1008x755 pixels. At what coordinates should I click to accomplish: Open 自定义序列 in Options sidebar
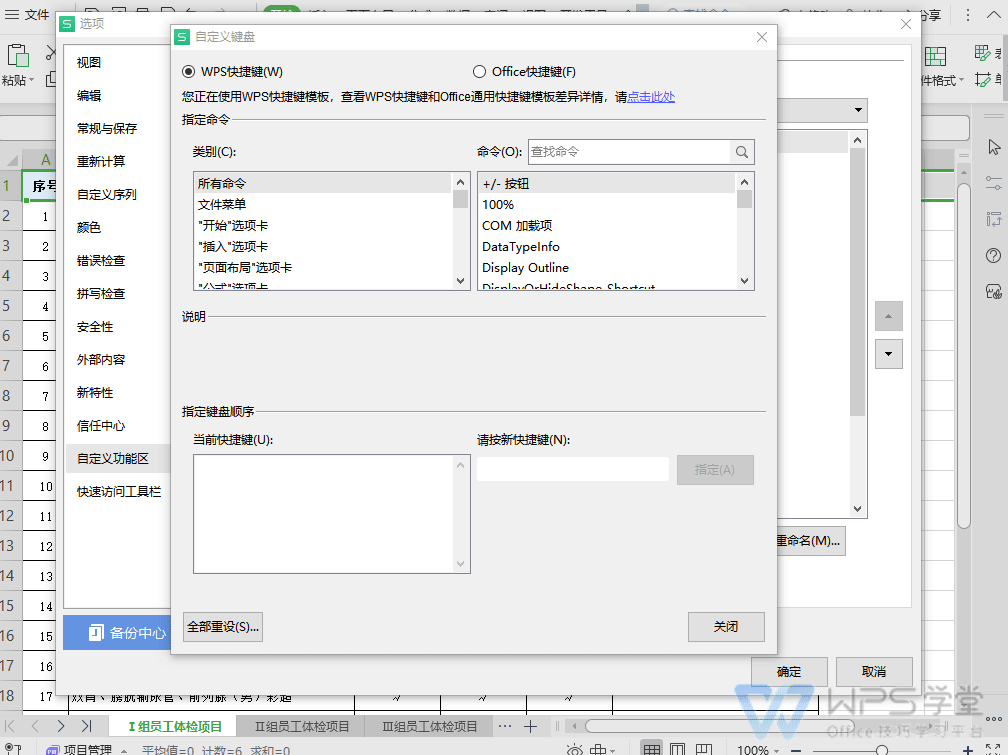click(x=107, y=194)
